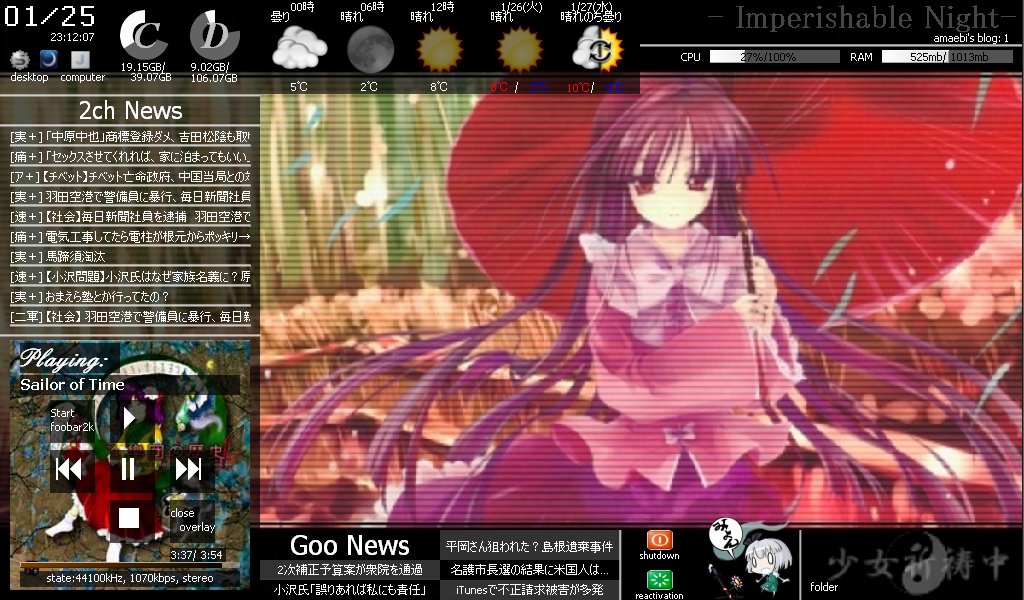The image size is (1024, 600).
Task: Click the 2℃ temperature reading
Action: tap(369, 87)
